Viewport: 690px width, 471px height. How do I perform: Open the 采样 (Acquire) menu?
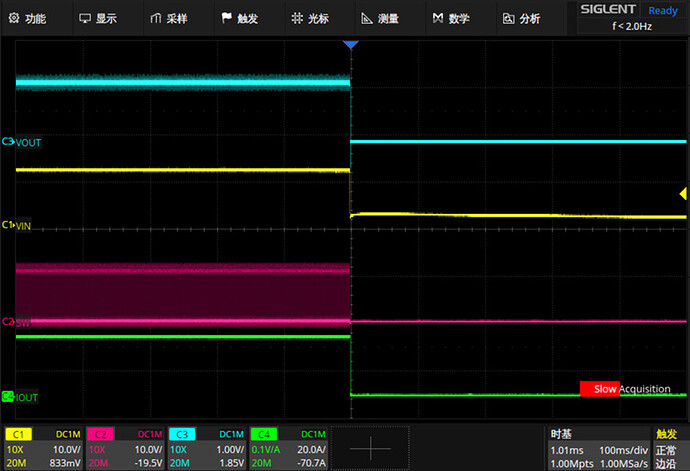179,18
